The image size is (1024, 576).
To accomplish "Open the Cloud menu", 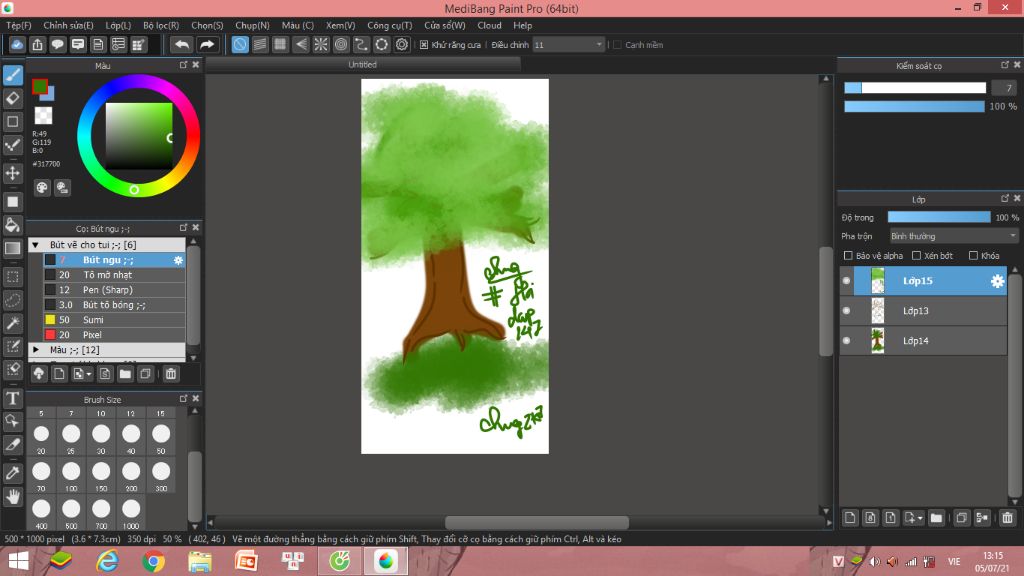I will point(489,25).
